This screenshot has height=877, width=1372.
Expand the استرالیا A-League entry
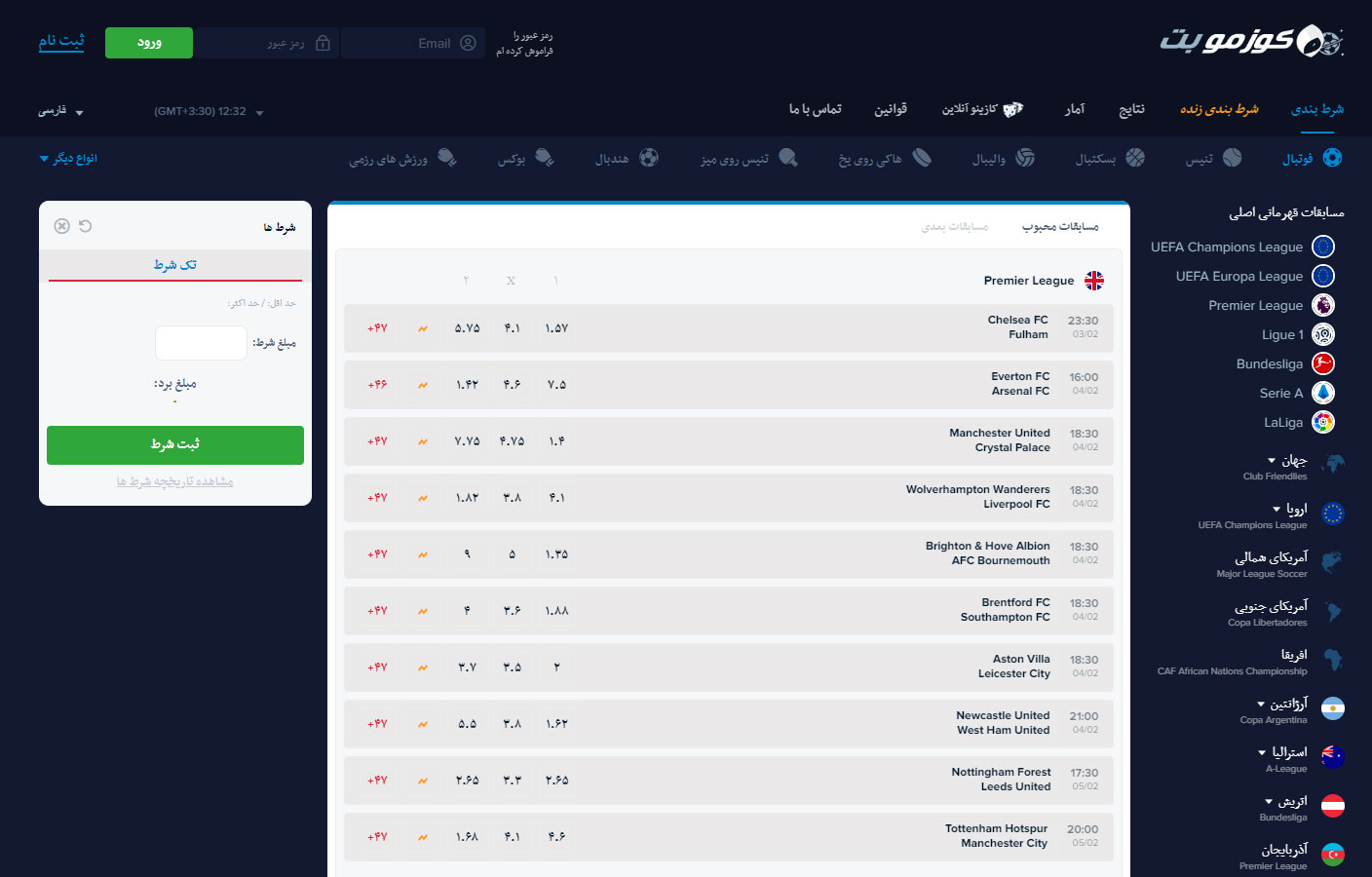tap(1283, 752)
